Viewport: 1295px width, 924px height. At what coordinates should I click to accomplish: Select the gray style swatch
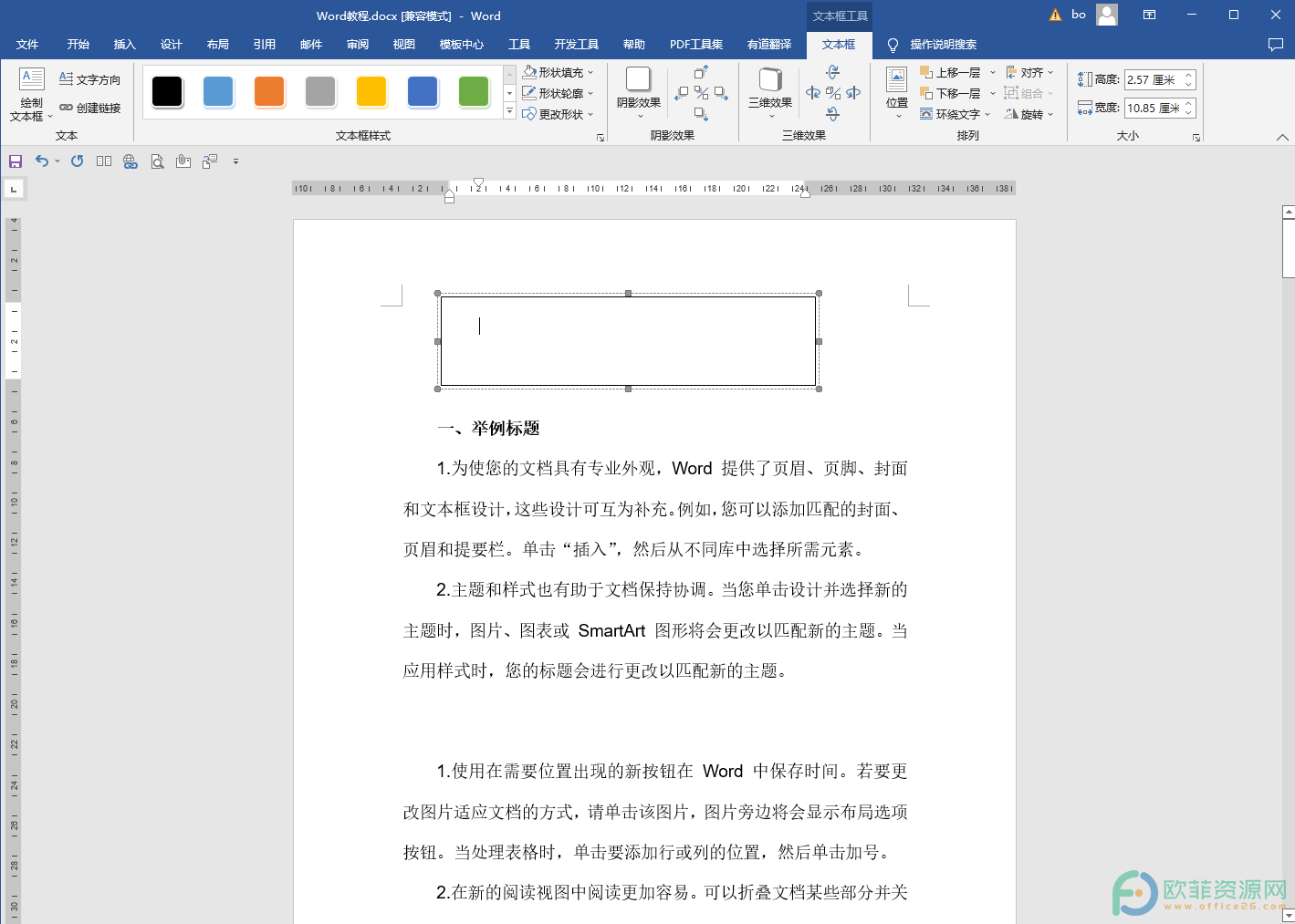coord(320,91)
